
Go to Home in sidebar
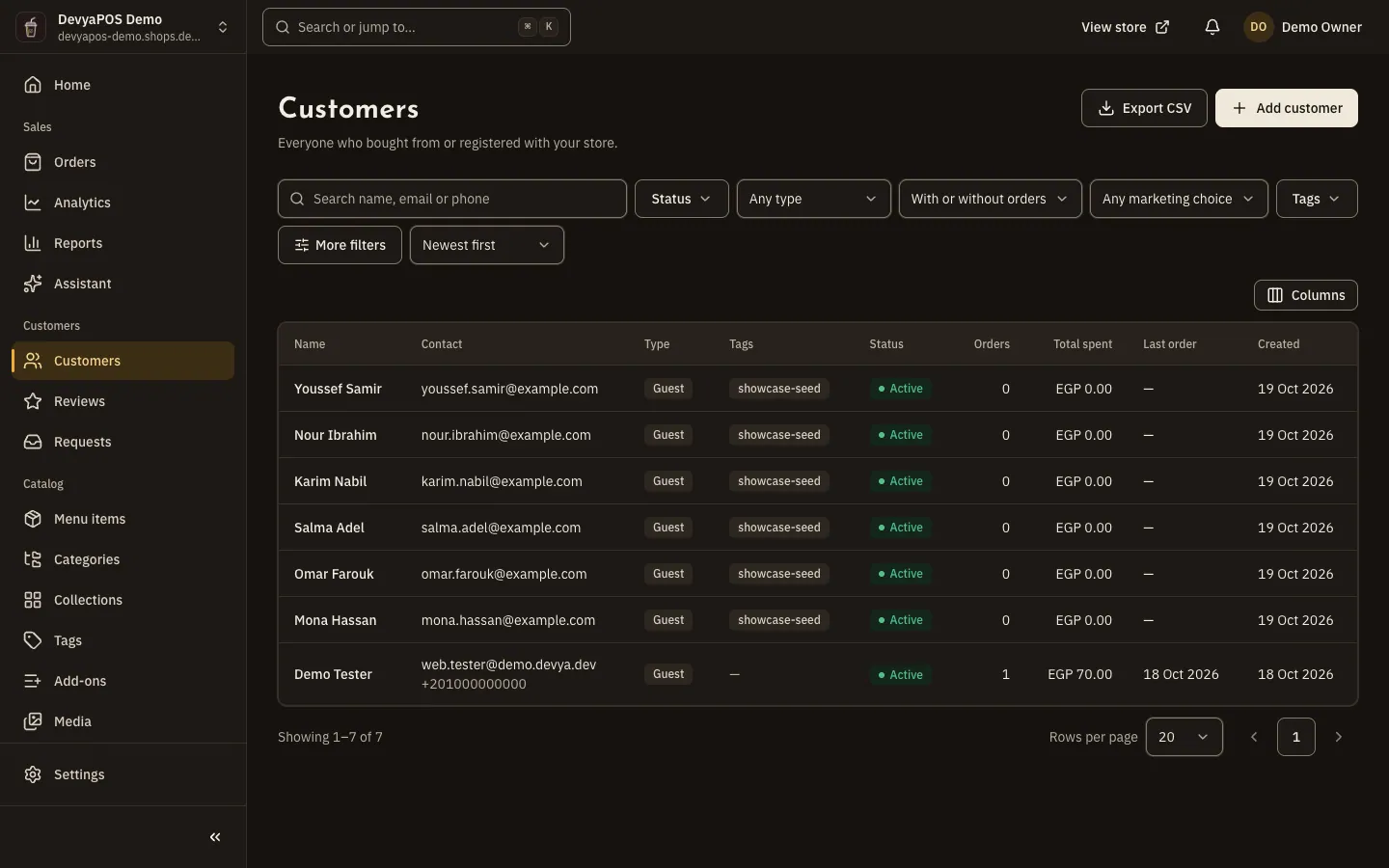pyautogui.click(x=123, y=85)
